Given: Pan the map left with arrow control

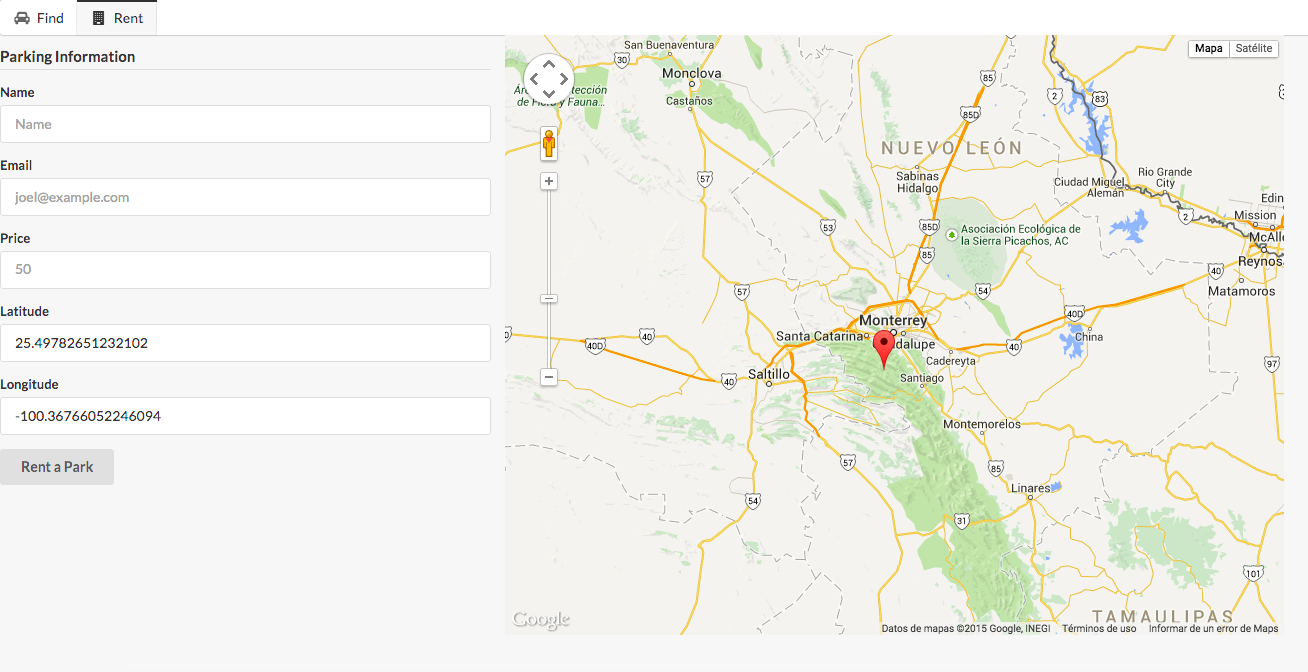Looking at the screenshot, I should [533, 79].
